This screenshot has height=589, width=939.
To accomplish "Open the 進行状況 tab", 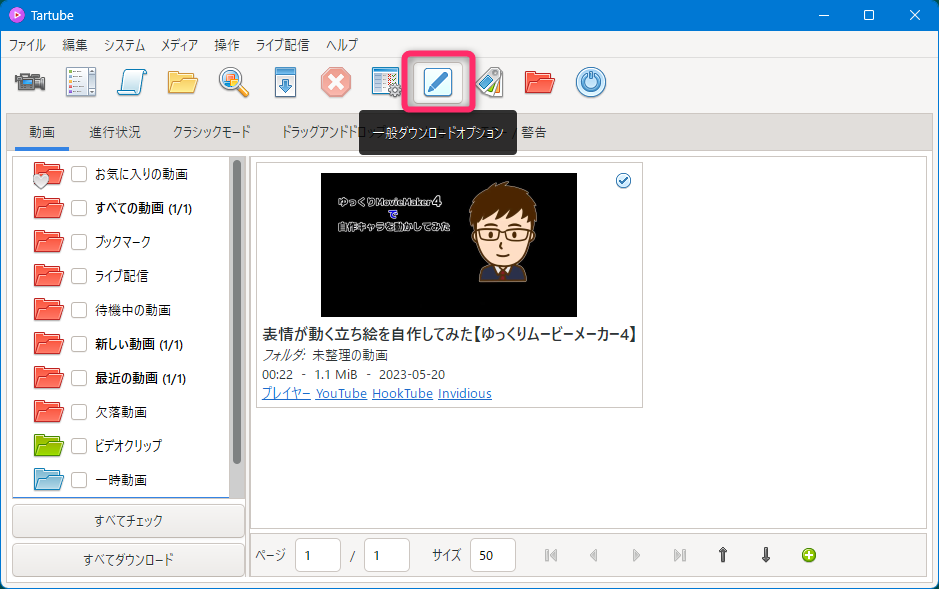I will 115,132.
